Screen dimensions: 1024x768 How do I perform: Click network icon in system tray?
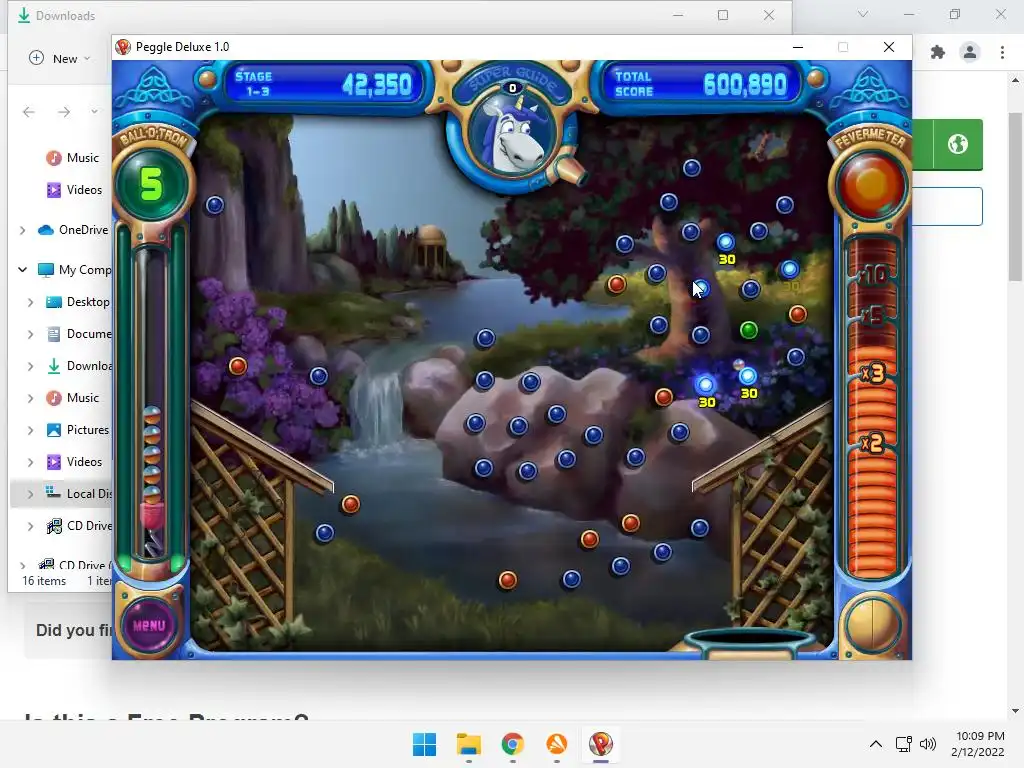(x=904, y=744)
